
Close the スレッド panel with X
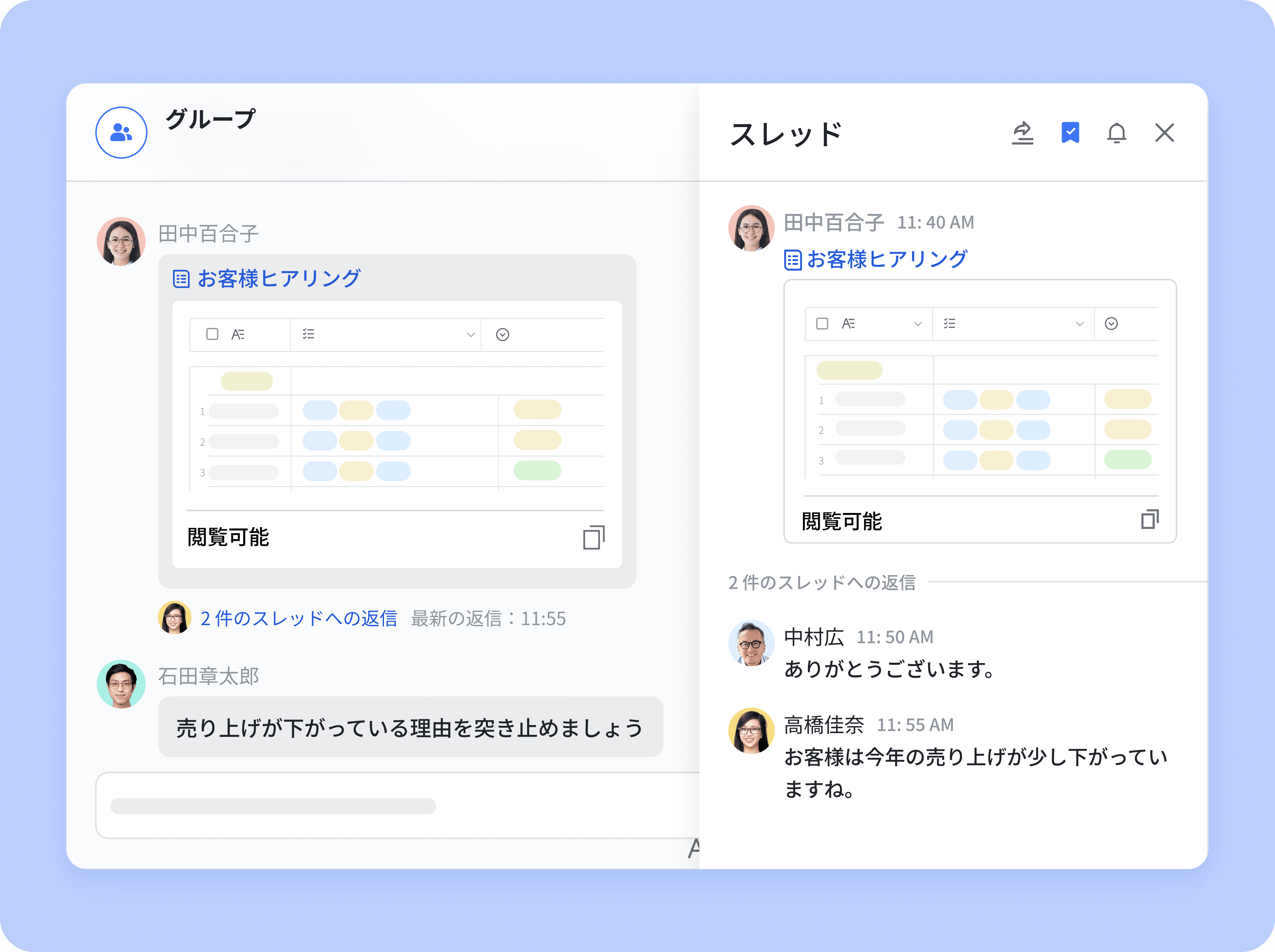click(1164, 133)
